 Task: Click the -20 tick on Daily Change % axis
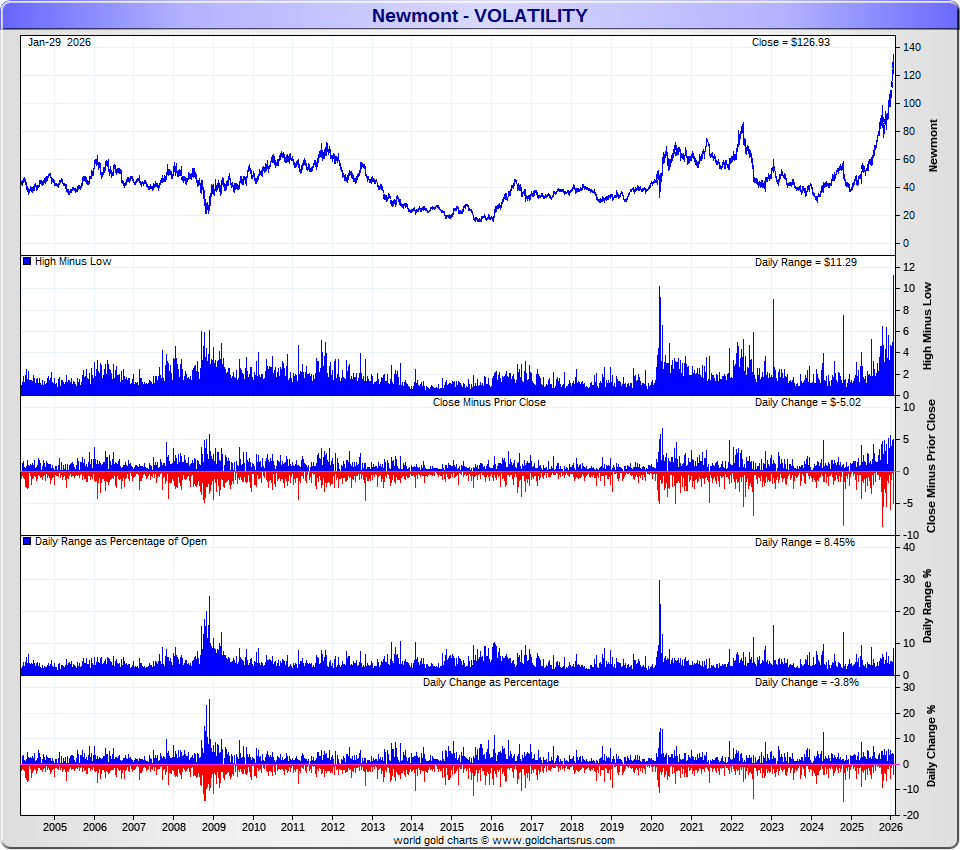(910, 815)
